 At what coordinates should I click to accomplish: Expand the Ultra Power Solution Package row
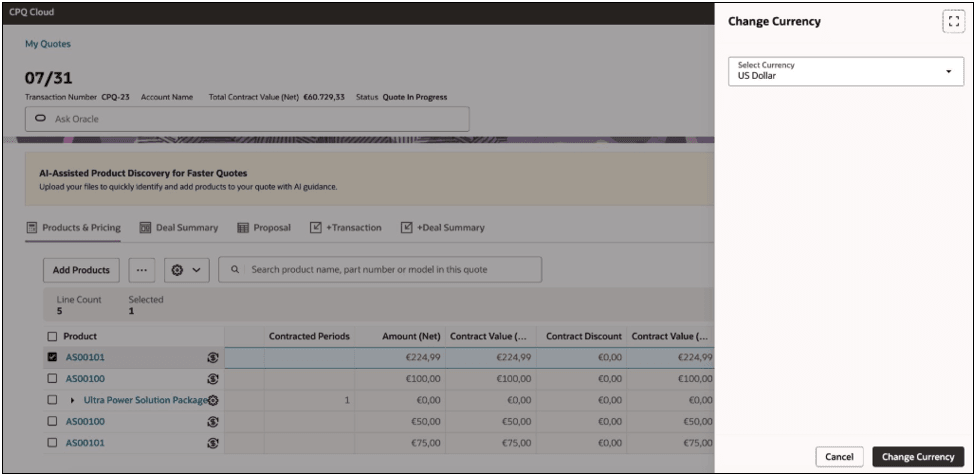coord(72,400)
